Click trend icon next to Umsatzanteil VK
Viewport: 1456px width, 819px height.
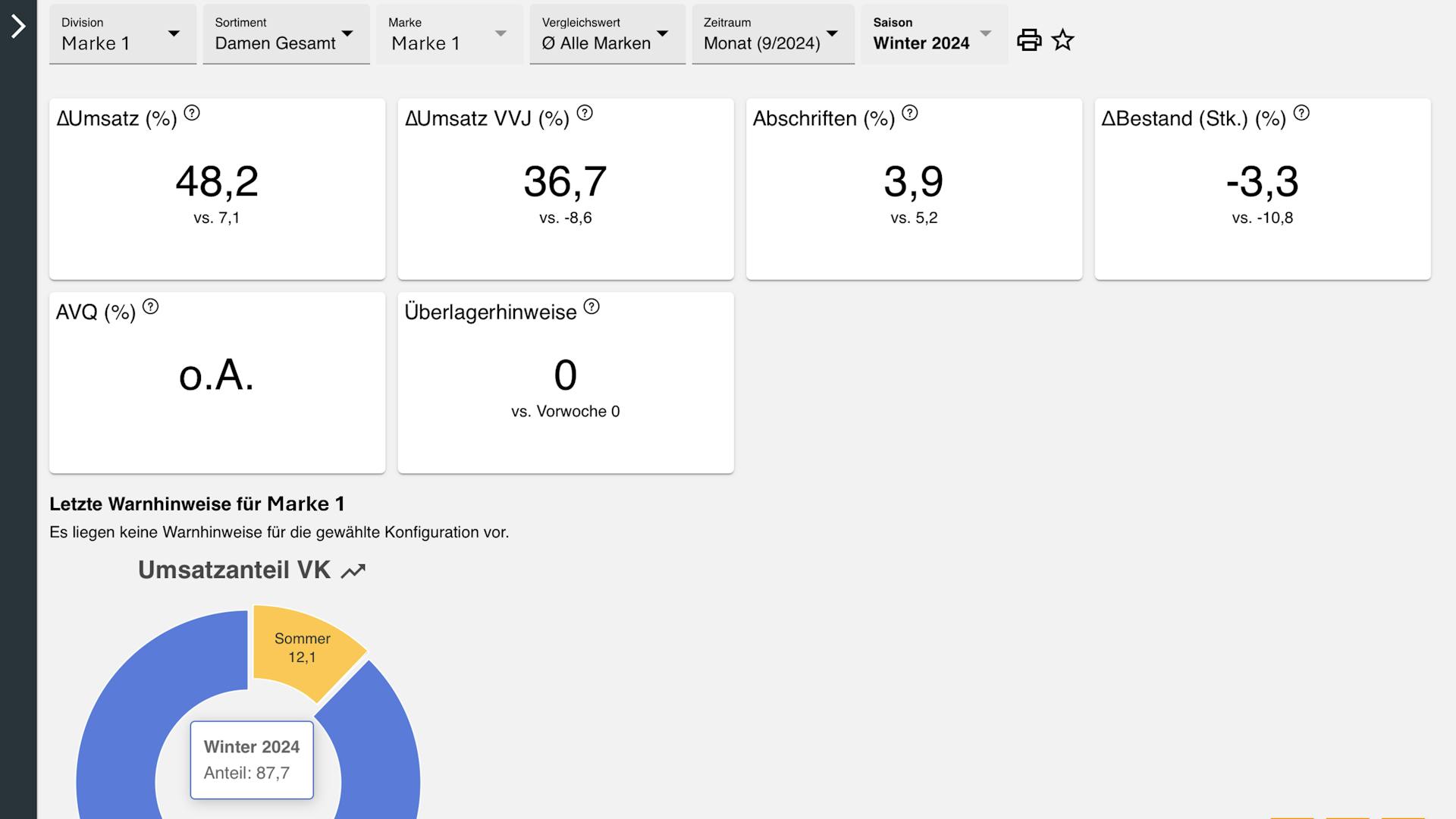(x=353, y=571)
